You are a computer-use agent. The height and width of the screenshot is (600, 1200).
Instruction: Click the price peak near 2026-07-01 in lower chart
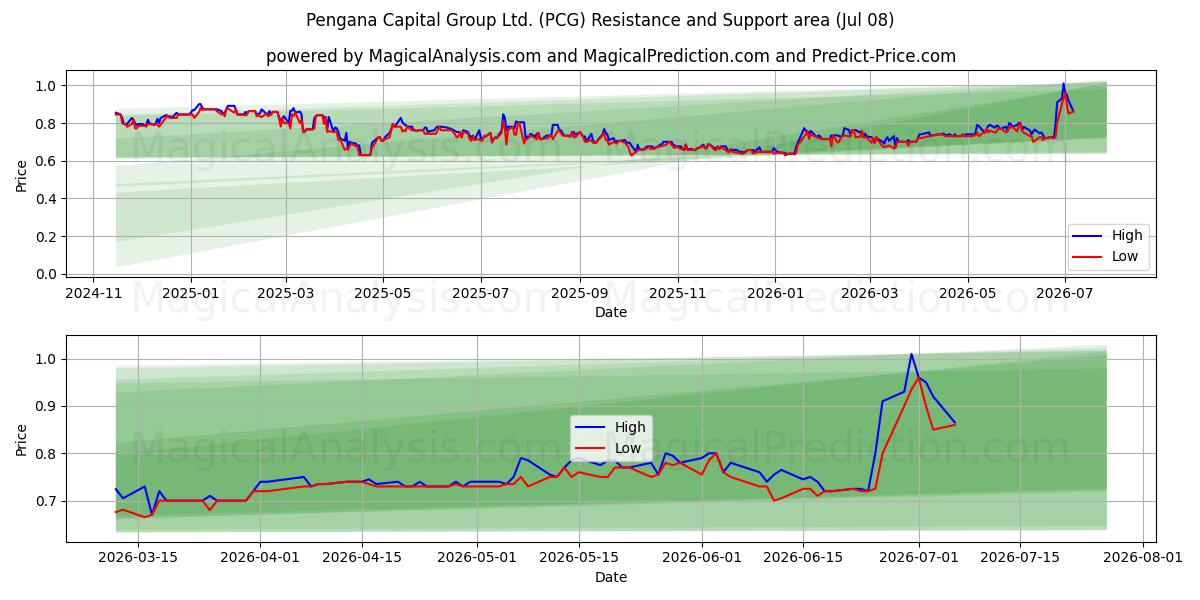click(911, 354)
